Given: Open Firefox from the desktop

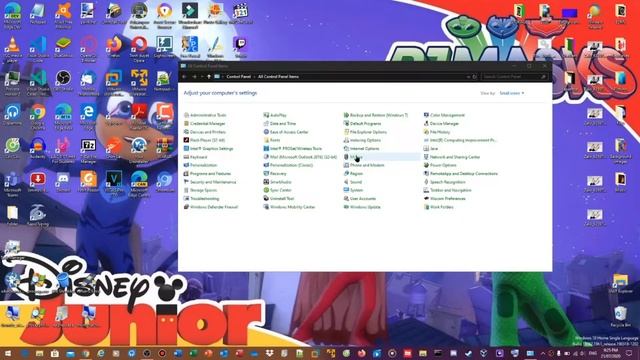Looking at the screenshot, I should pyautogui.click(x=114, y=46).
